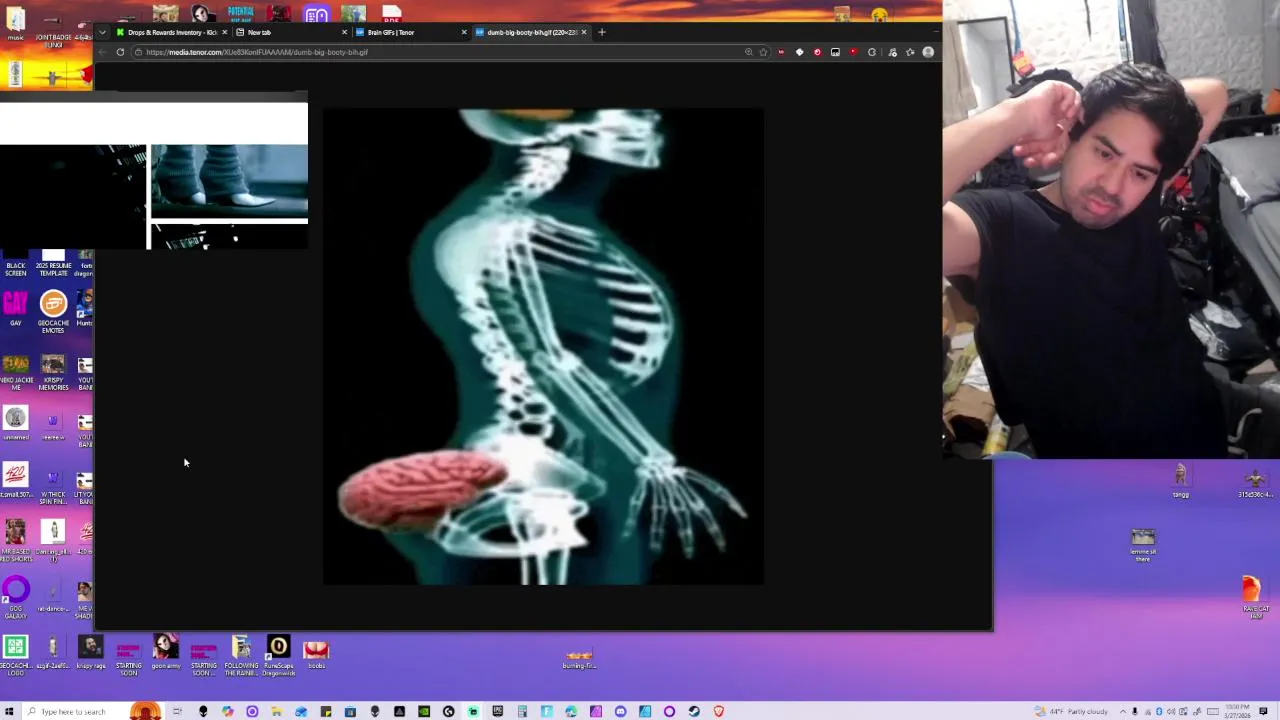
Task: Open GEOCACHE LOGO desktop icon
Action: (15, 655)
